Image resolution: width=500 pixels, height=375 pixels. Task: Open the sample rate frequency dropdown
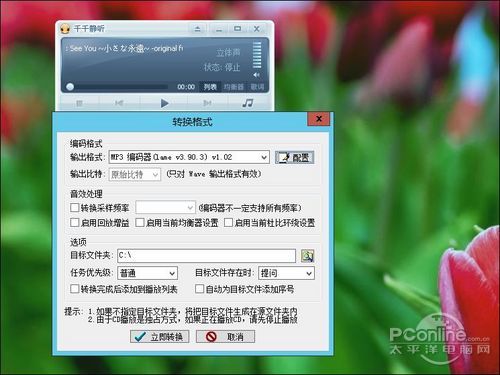tap(165, 208)
